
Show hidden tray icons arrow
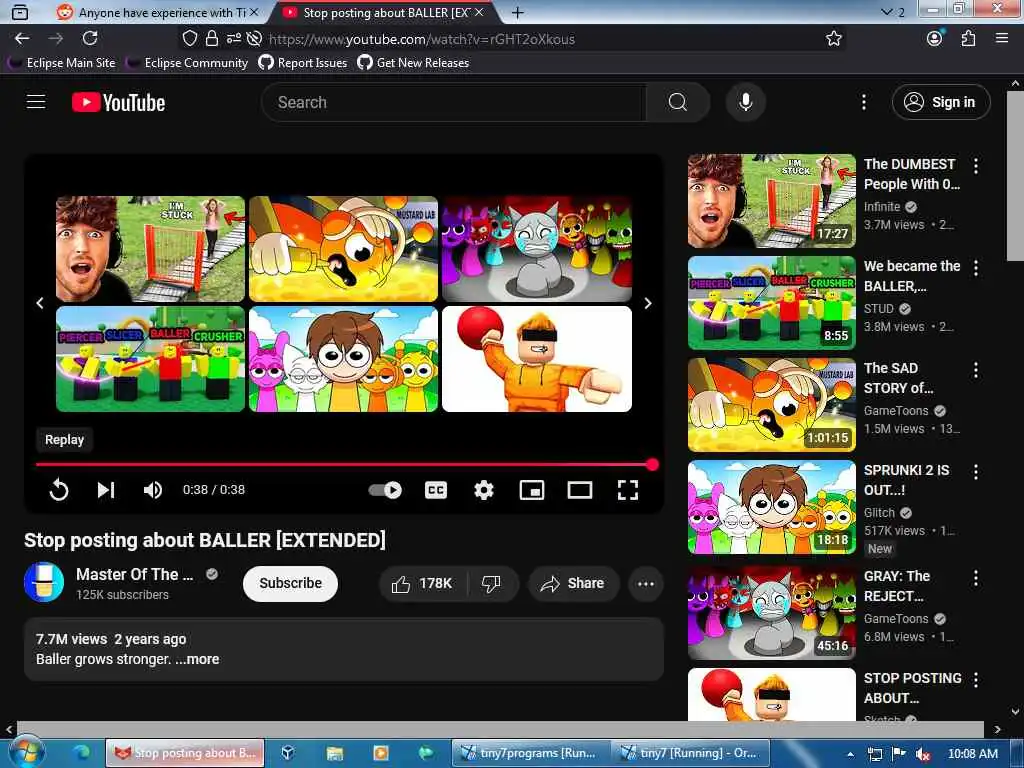tap(850, 754)
